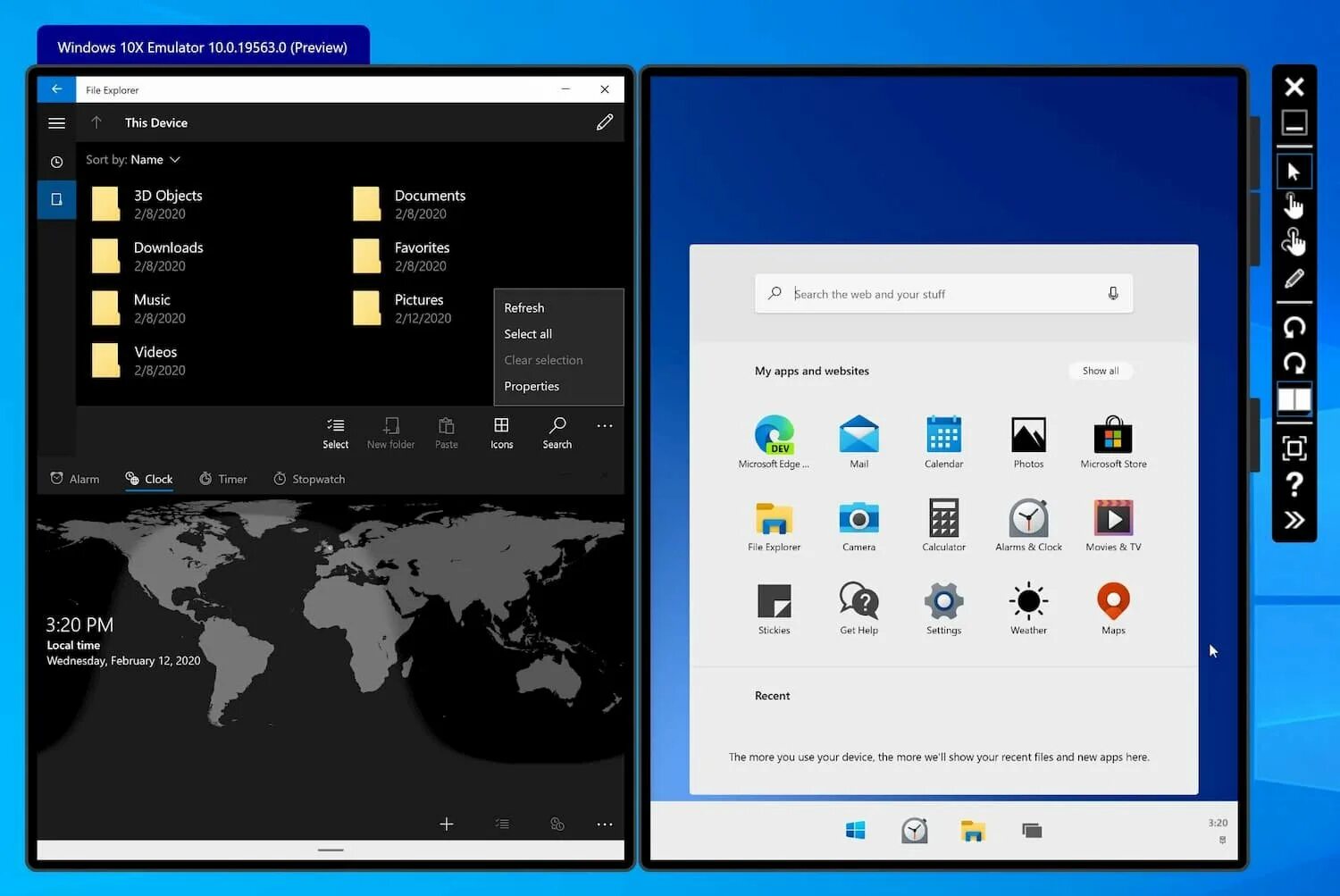The image size is (1340, 896).
Task: Click the Select toolbar button
Action: (336, 433)
